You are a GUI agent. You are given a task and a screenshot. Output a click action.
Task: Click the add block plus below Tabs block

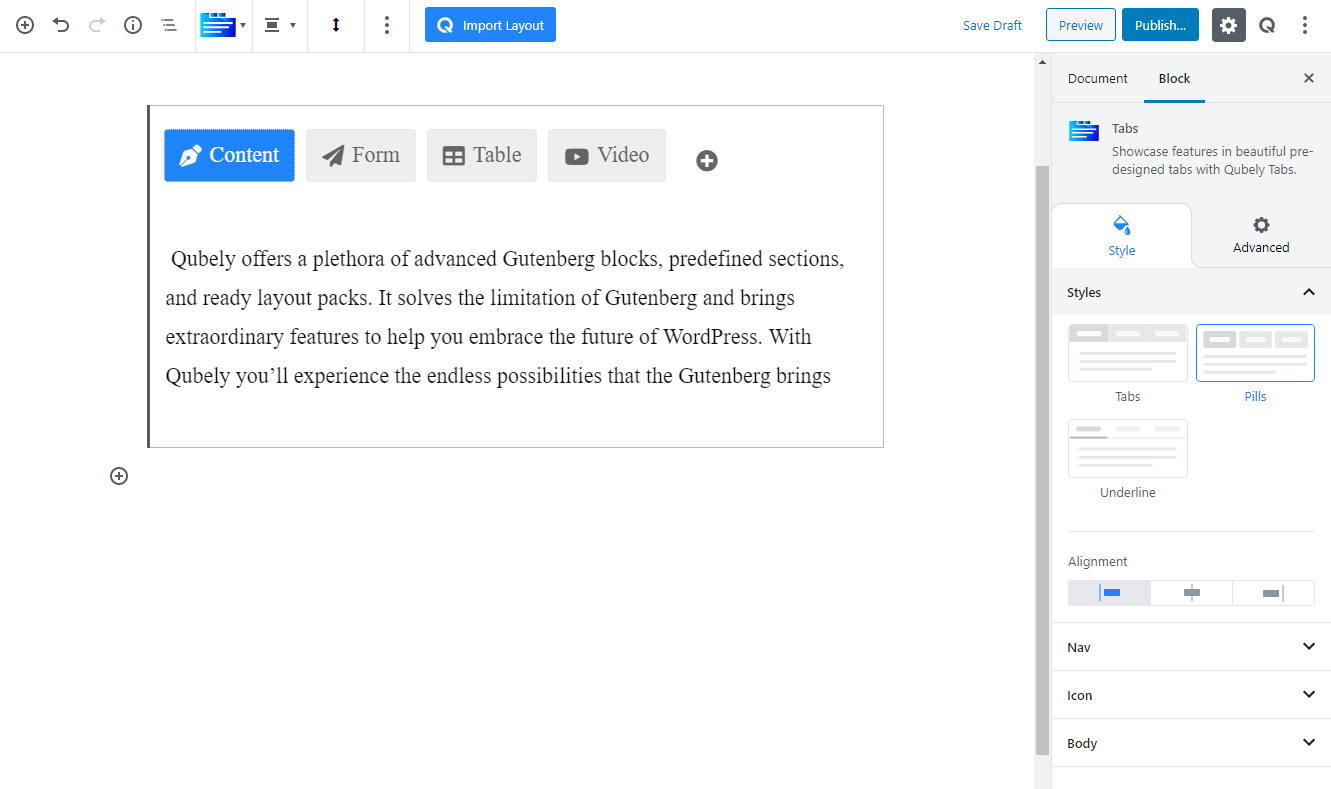pos(119,476)
